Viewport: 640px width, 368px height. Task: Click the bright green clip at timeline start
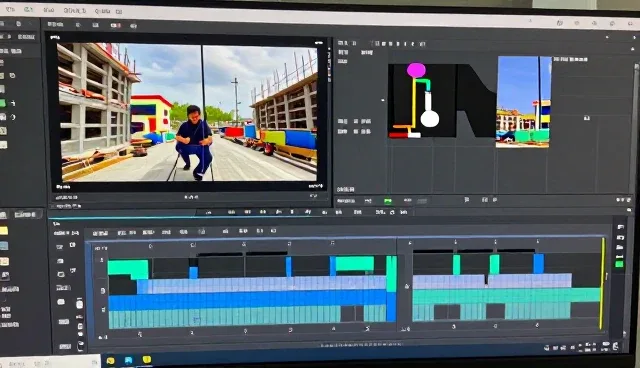pos(128,269)
